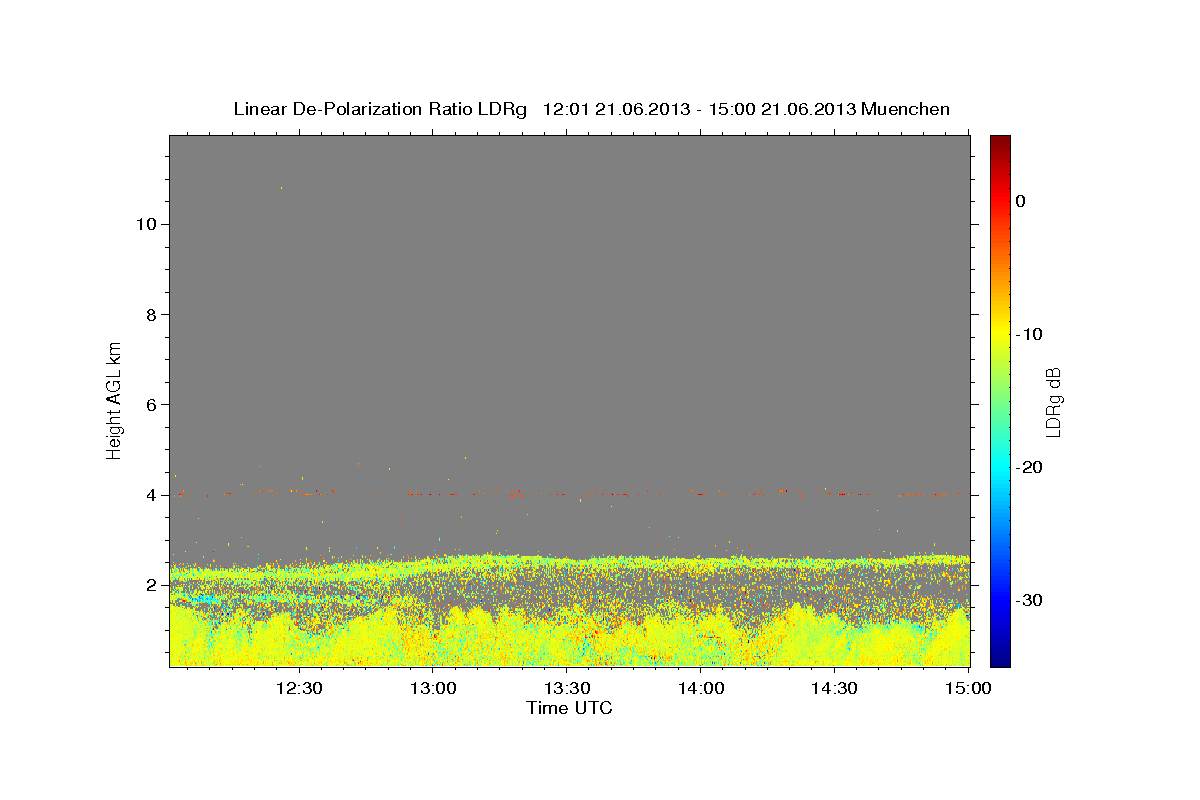Click the LDRg dB colorbar label
Image resolution: width=1200 pixels, height=800 pixels.
coord(1053,401)
